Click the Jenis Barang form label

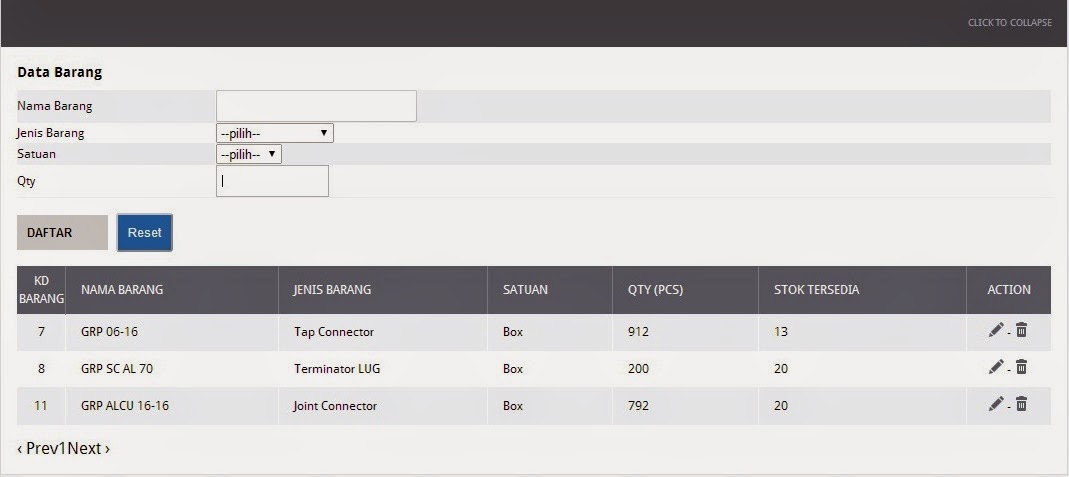pos(50,133)
